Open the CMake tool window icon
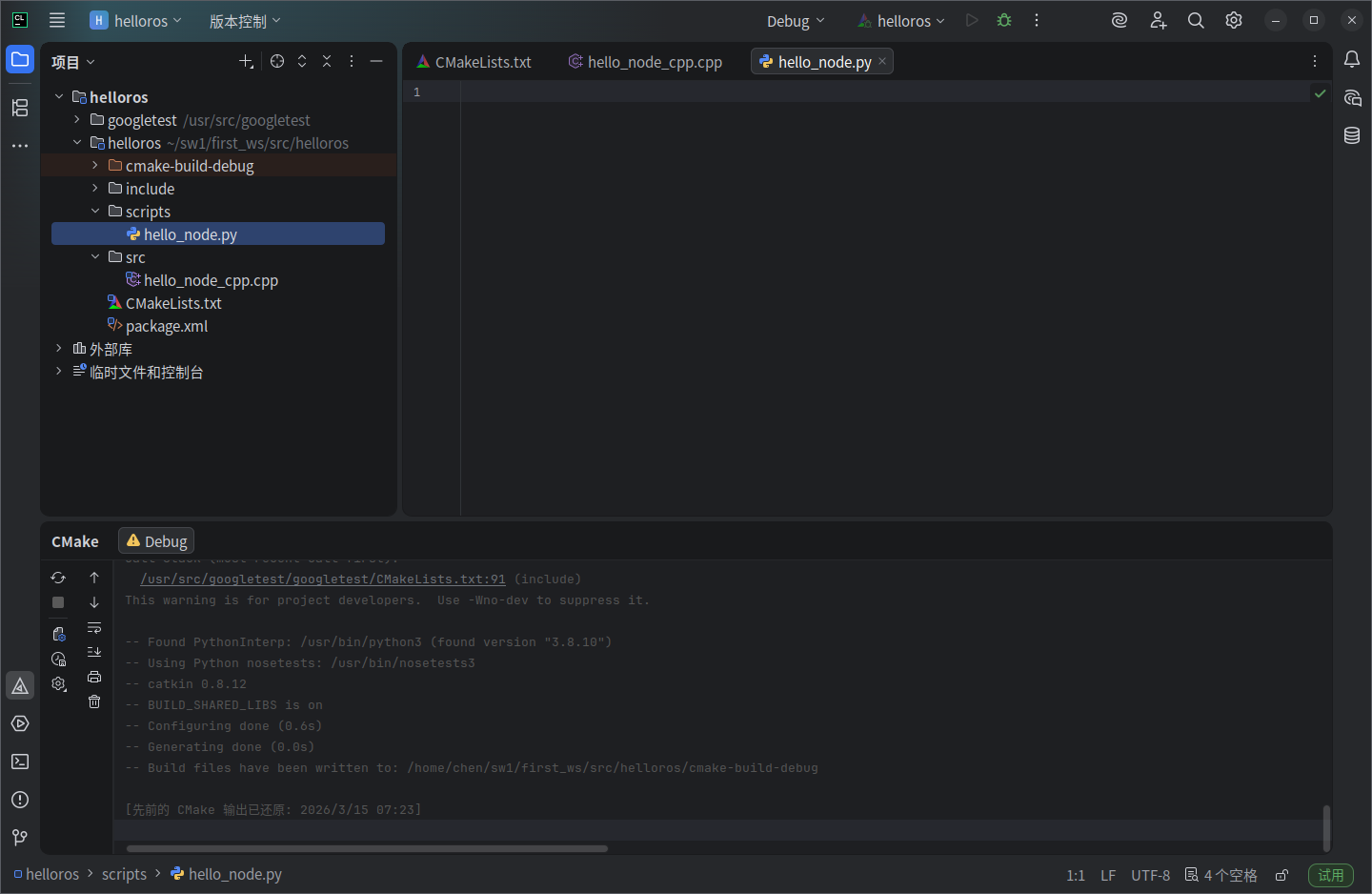 tap(20, 686)
